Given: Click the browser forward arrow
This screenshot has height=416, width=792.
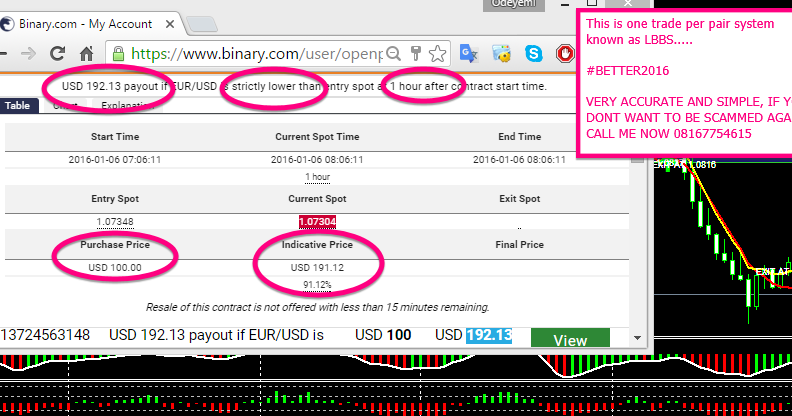Looking at the screenshot, I should coord(28,54).
